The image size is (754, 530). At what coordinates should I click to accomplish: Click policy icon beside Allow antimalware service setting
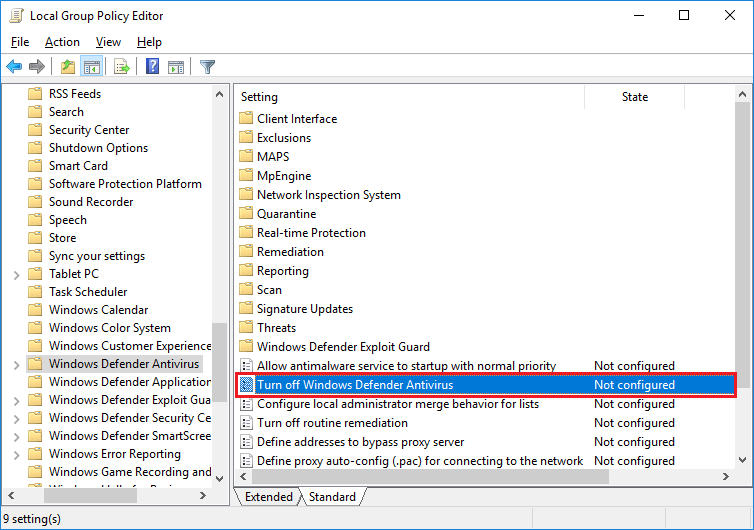246,366
